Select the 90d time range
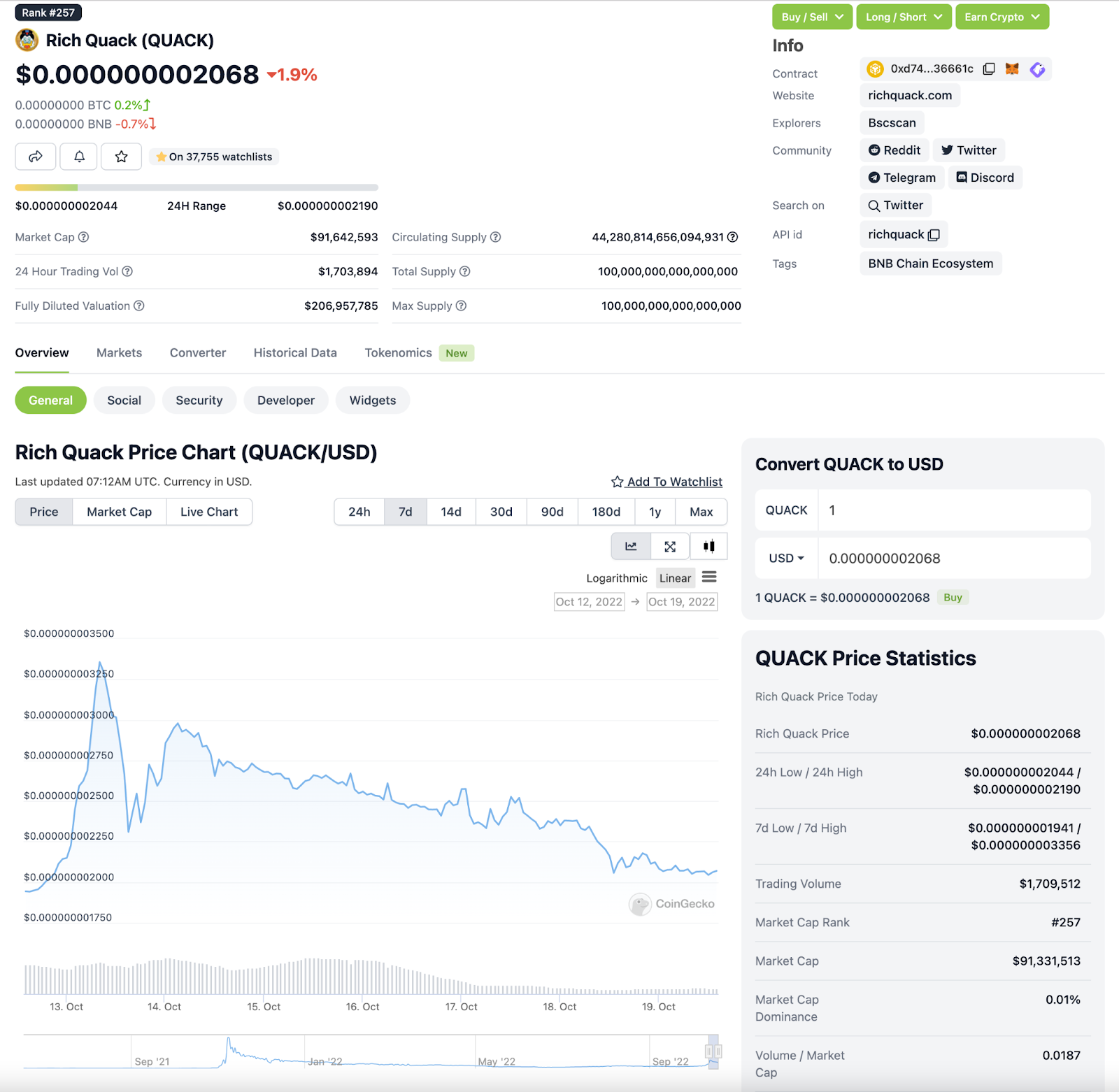The image size is (1119, 1092). click(x=553, y=512)
